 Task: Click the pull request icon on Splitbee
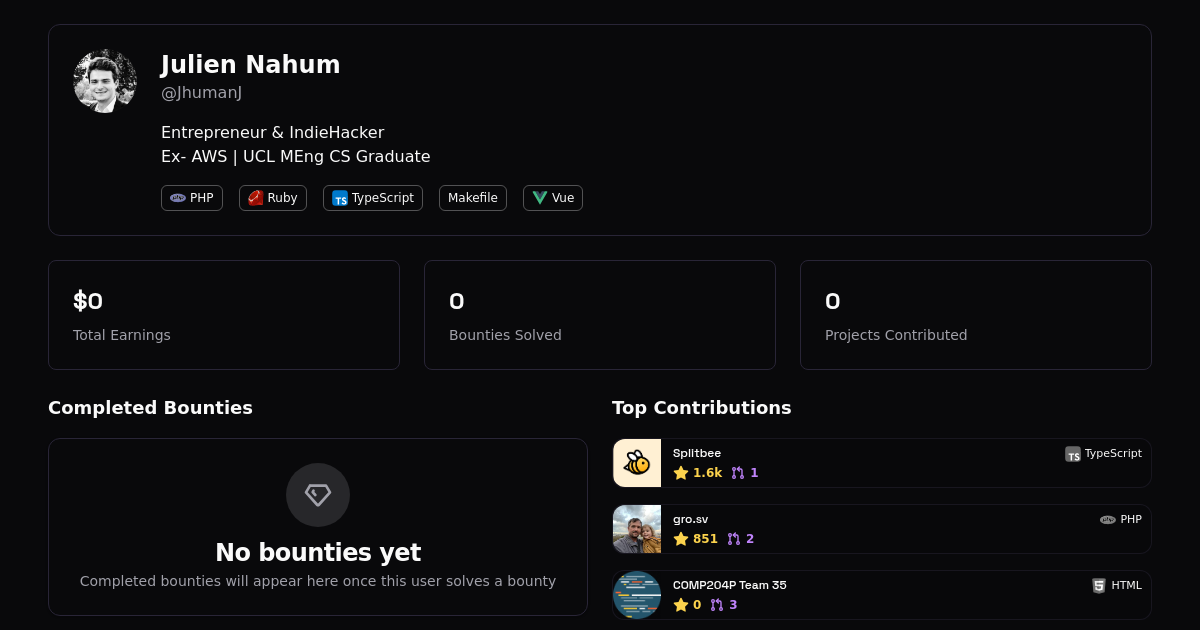click(738, 473)
